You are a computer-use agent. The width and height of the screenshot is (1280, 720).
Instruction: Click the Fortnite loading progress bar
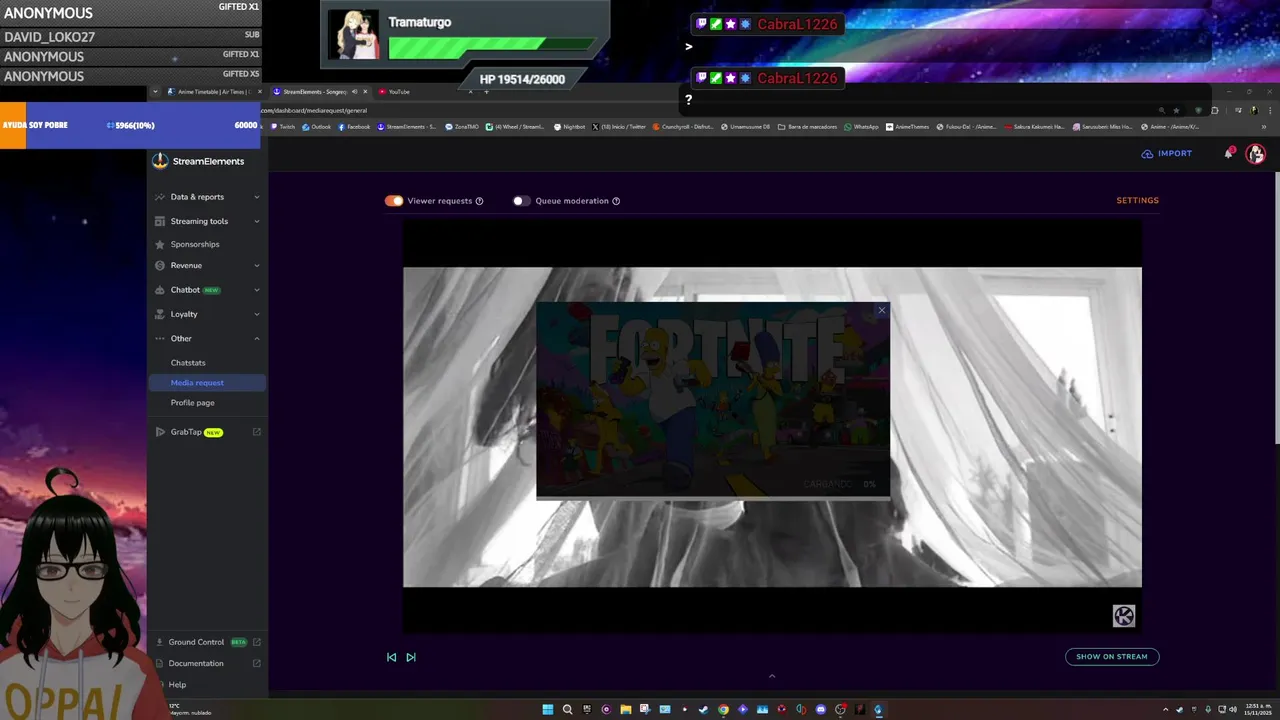(x=713, y=497)
